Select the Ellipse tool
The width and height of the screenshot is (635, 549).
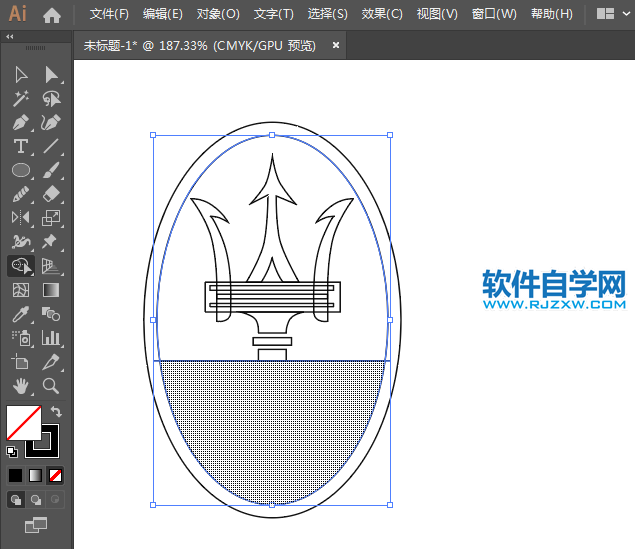[21, 170]
